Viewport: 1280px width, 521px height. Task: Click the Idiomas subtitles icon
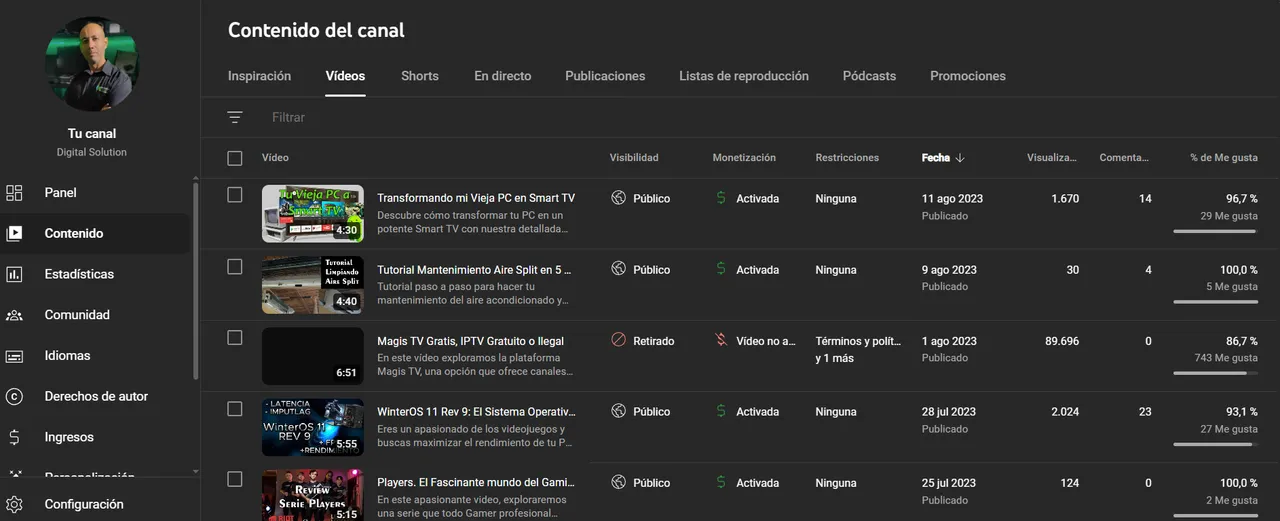click(14, 356)
